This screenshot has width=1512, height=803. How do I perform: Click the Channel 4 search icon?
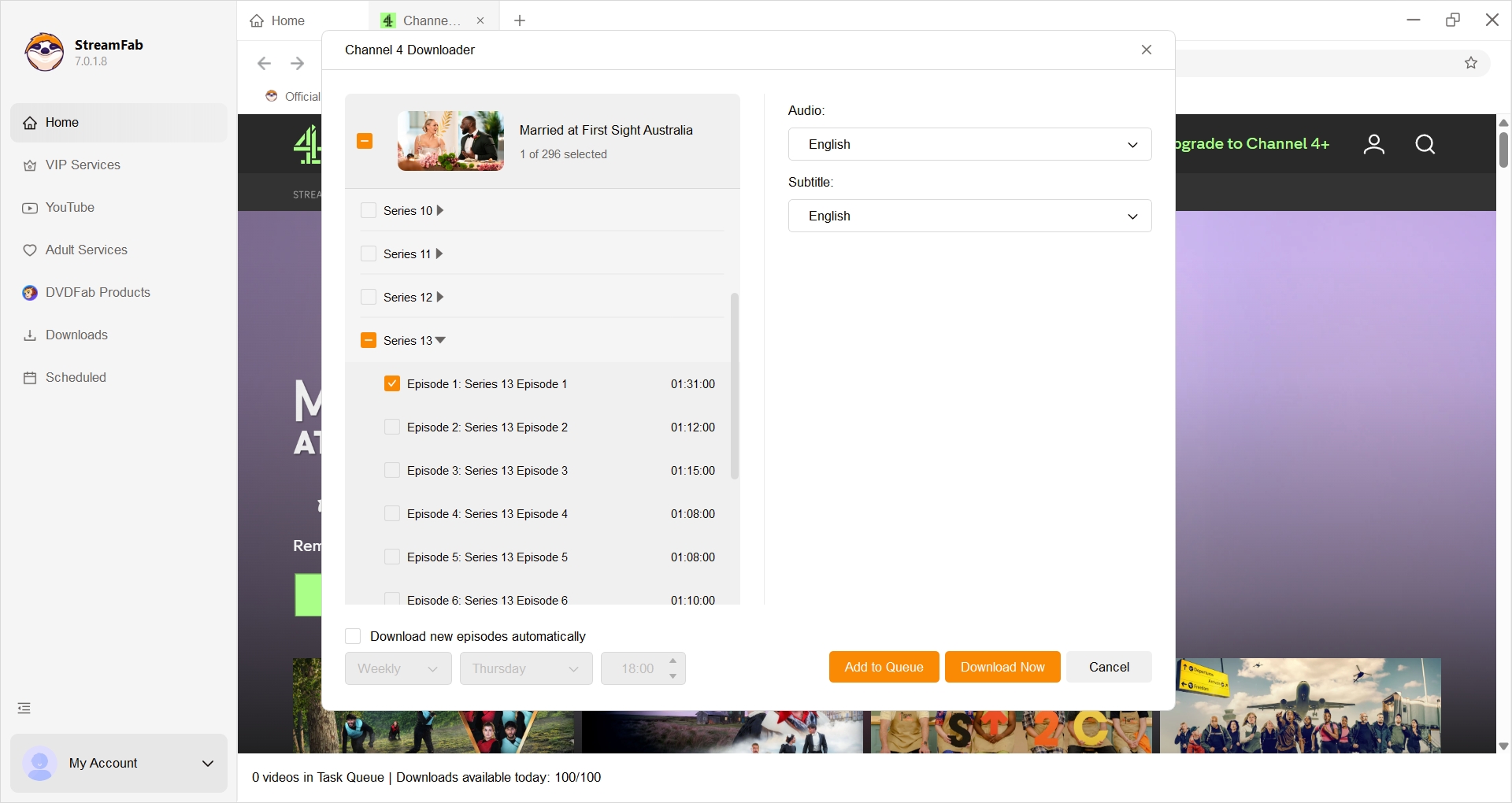point(1425,144)
